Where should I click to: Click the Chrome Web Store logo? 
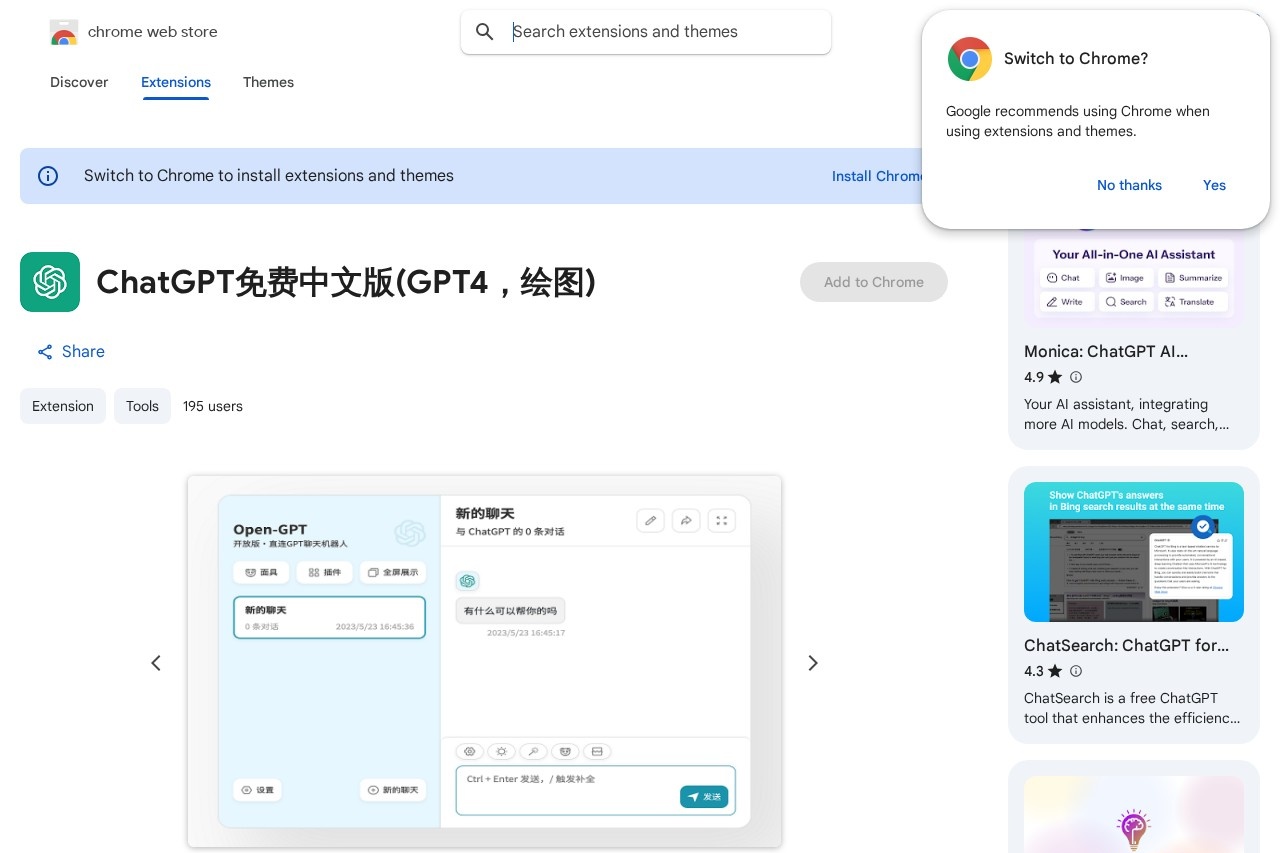(x=64, y=33)
